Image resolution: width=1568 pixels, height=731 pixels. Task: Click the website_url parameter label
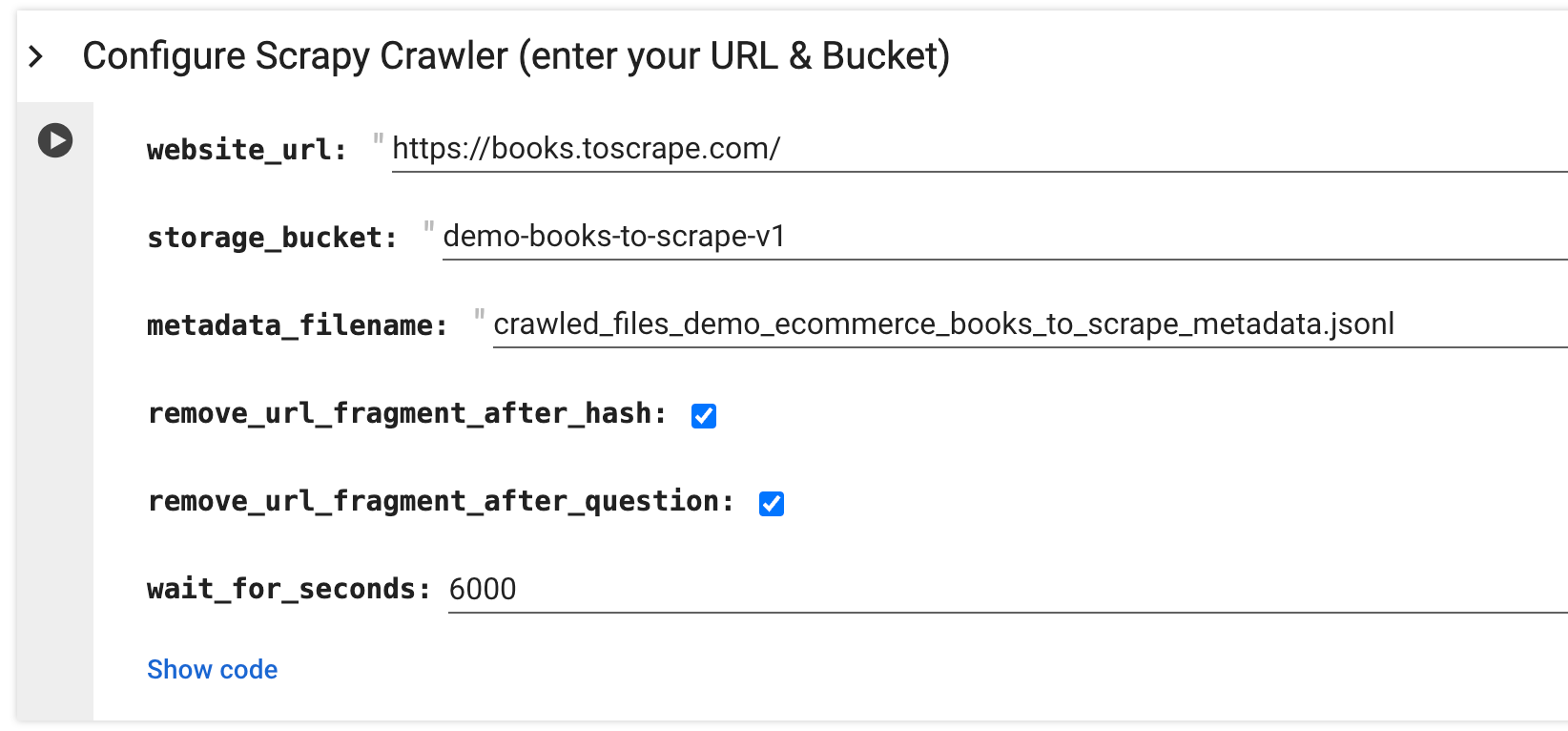click(246, 150)
